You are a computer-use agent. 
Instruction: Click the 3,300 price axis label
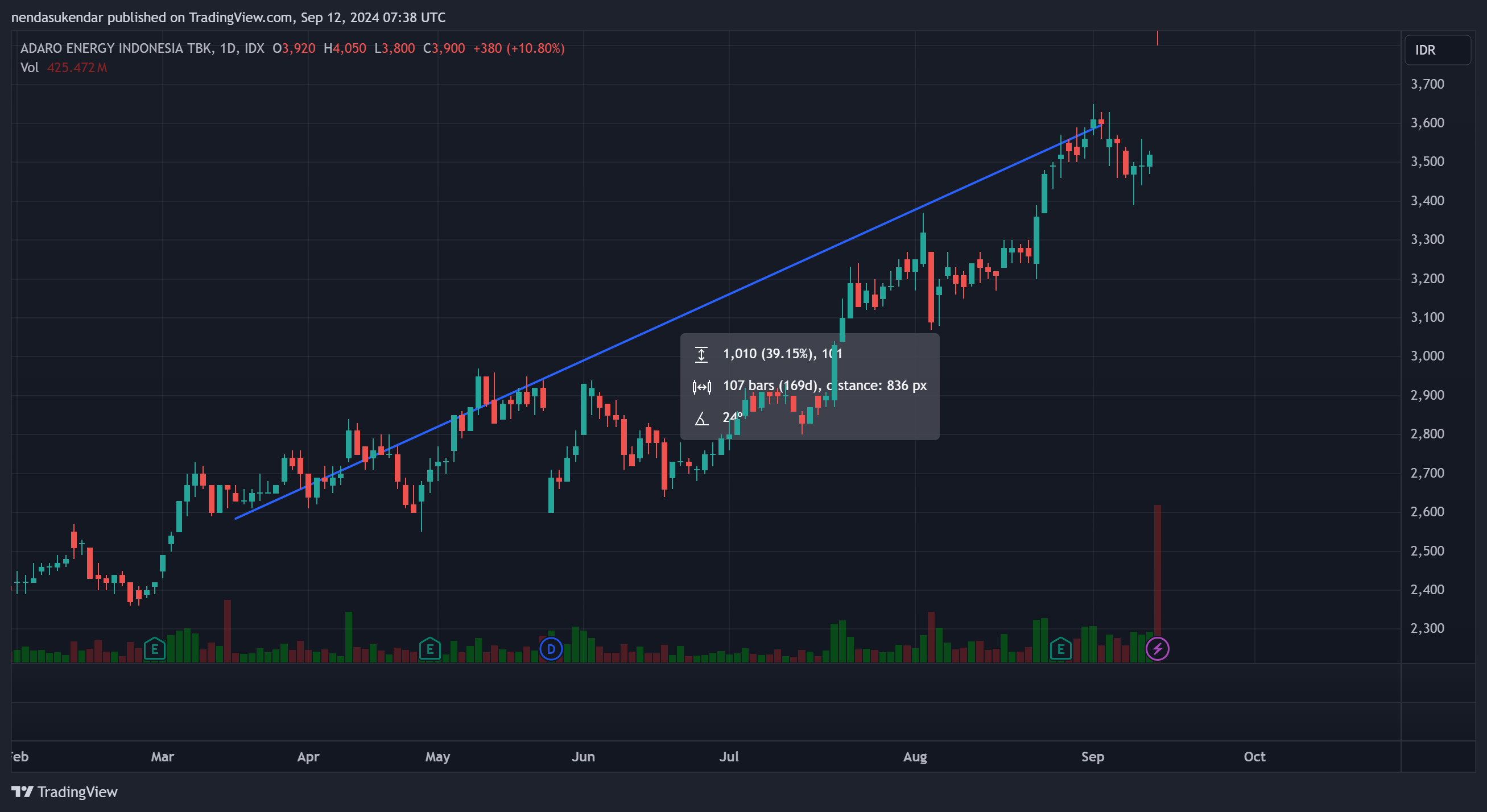click(1427, 239)
